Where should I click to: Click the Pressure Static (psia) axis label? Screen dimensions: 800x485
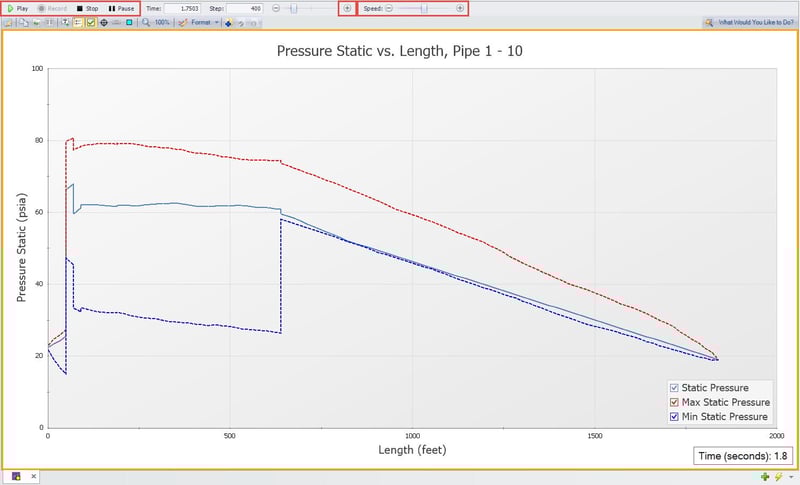point(21,247)
